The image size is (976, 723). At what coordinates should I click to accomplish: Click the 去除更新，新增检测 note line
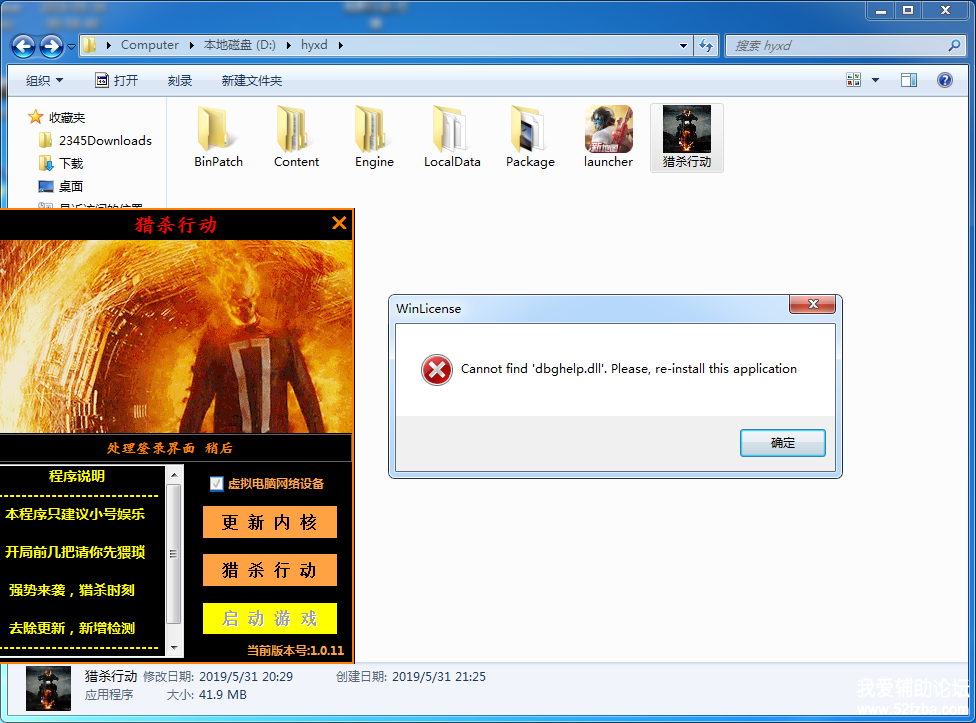(72, 628)
